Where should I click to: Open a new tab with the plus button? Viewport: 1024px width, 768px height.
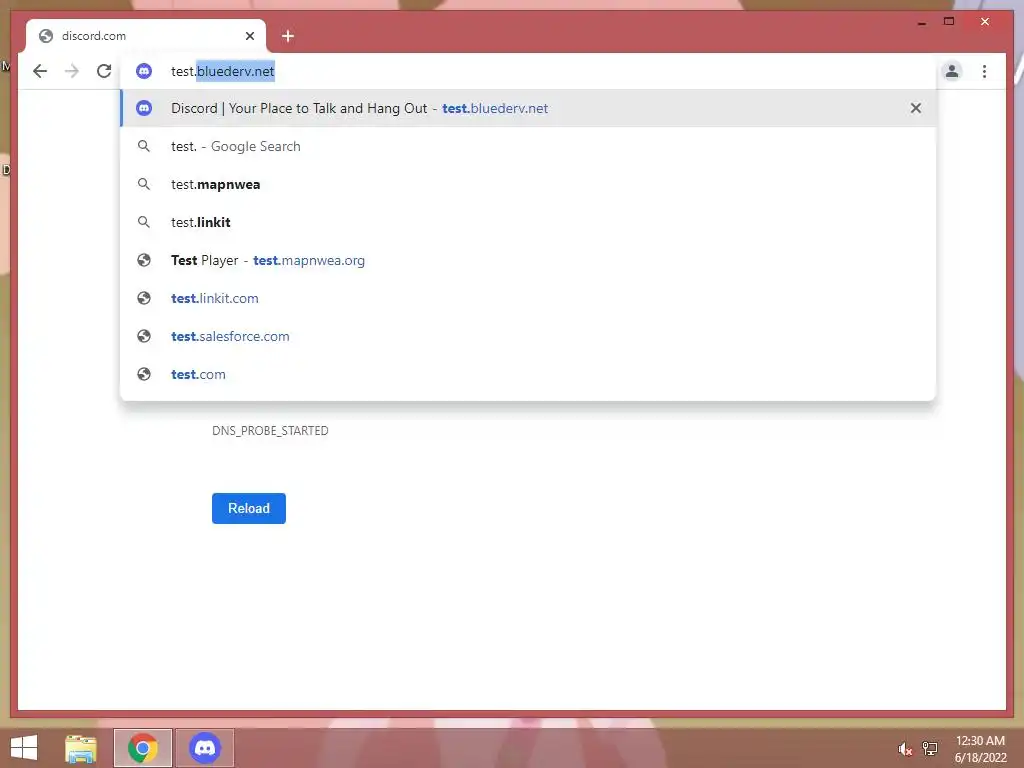(x=288, y=36)
